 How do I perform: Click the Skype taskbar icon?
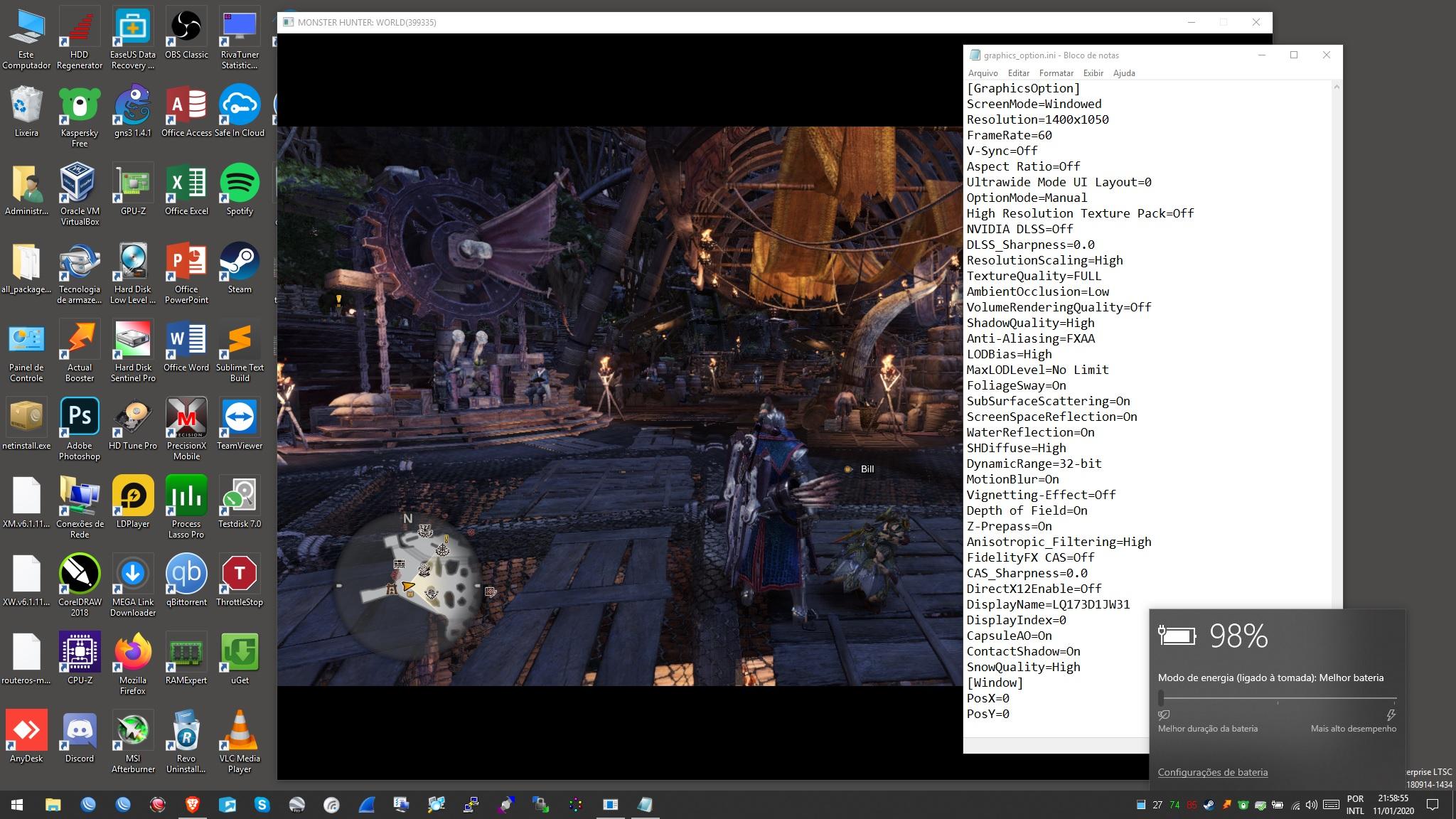[262, 805]
